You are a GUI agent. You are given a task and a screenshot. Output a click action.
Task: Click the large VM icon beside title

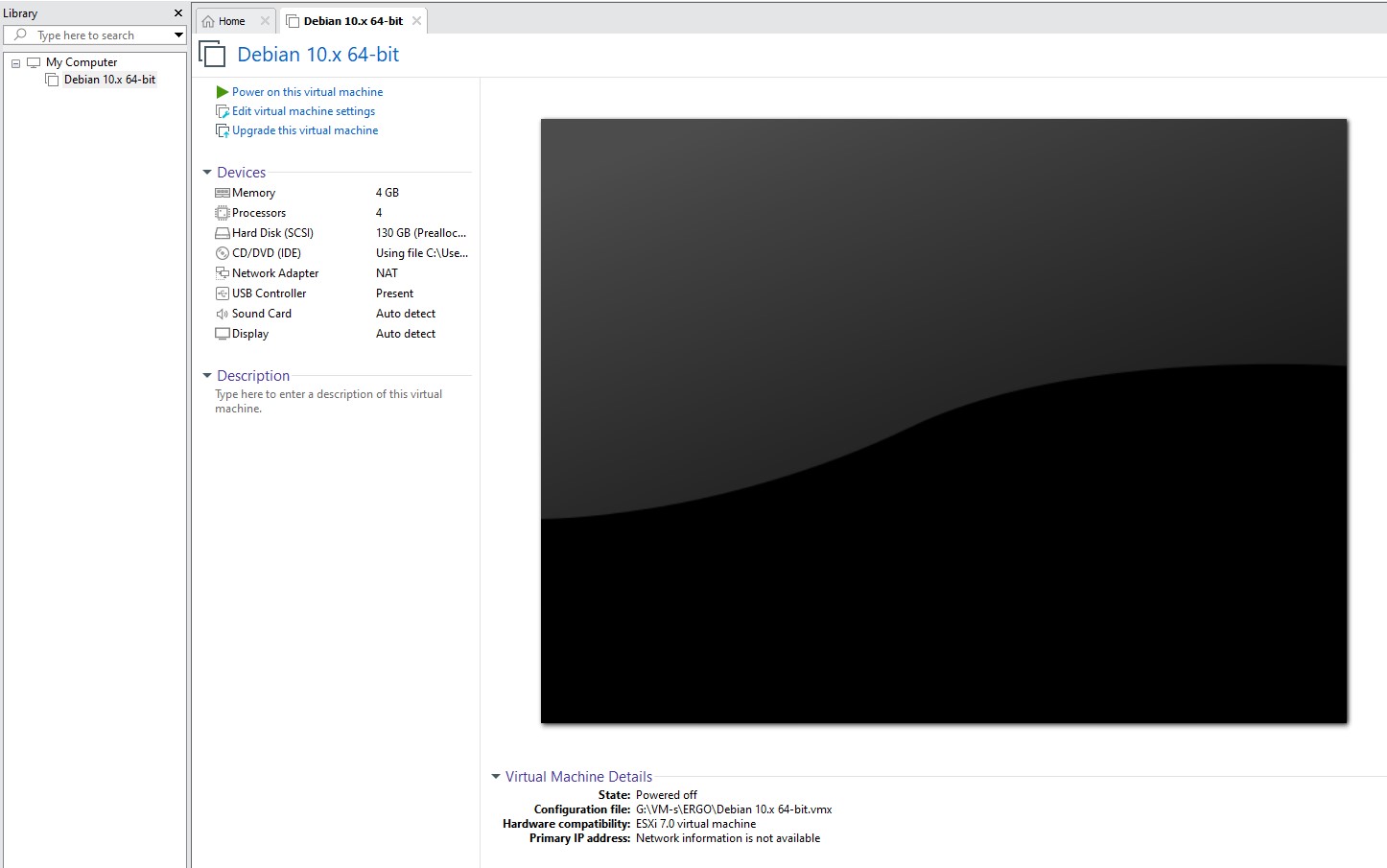(x=212, y=54)
